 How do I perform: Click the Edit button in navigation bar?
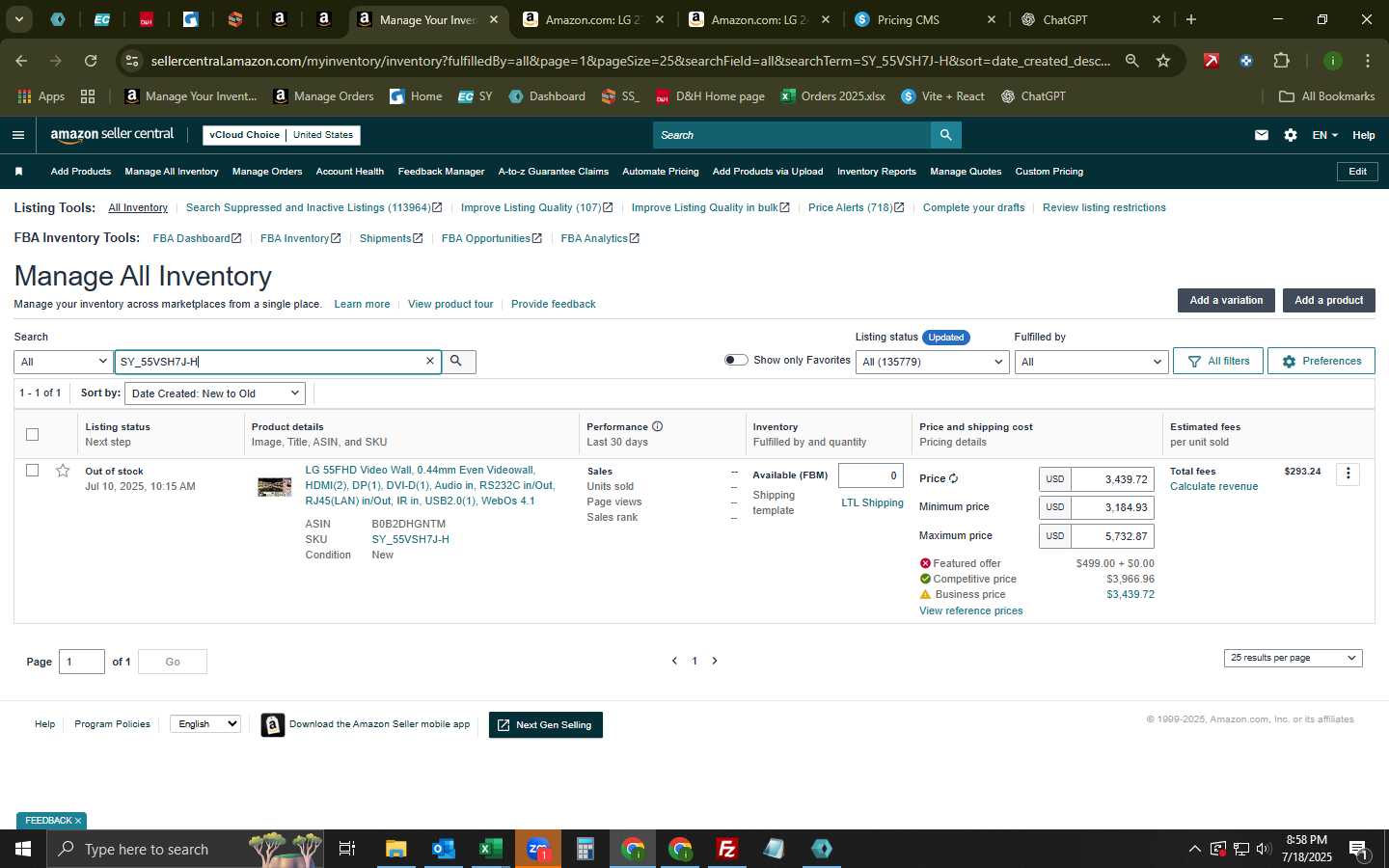click(1357, 172)
